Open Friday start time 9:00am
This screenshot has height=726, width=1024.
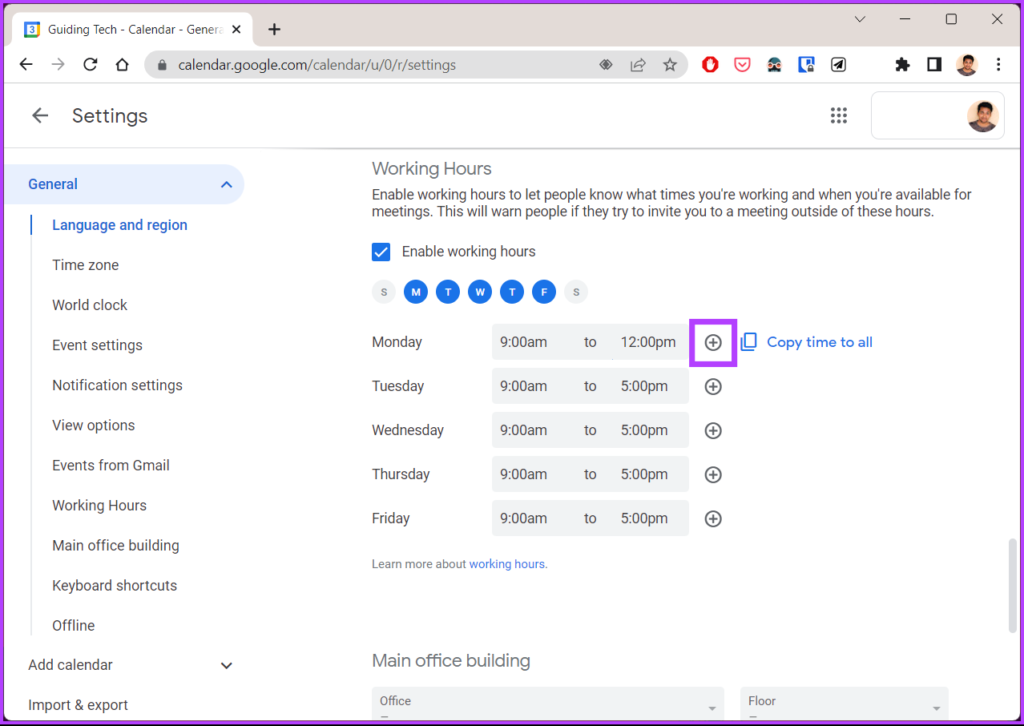pos(524,518)
